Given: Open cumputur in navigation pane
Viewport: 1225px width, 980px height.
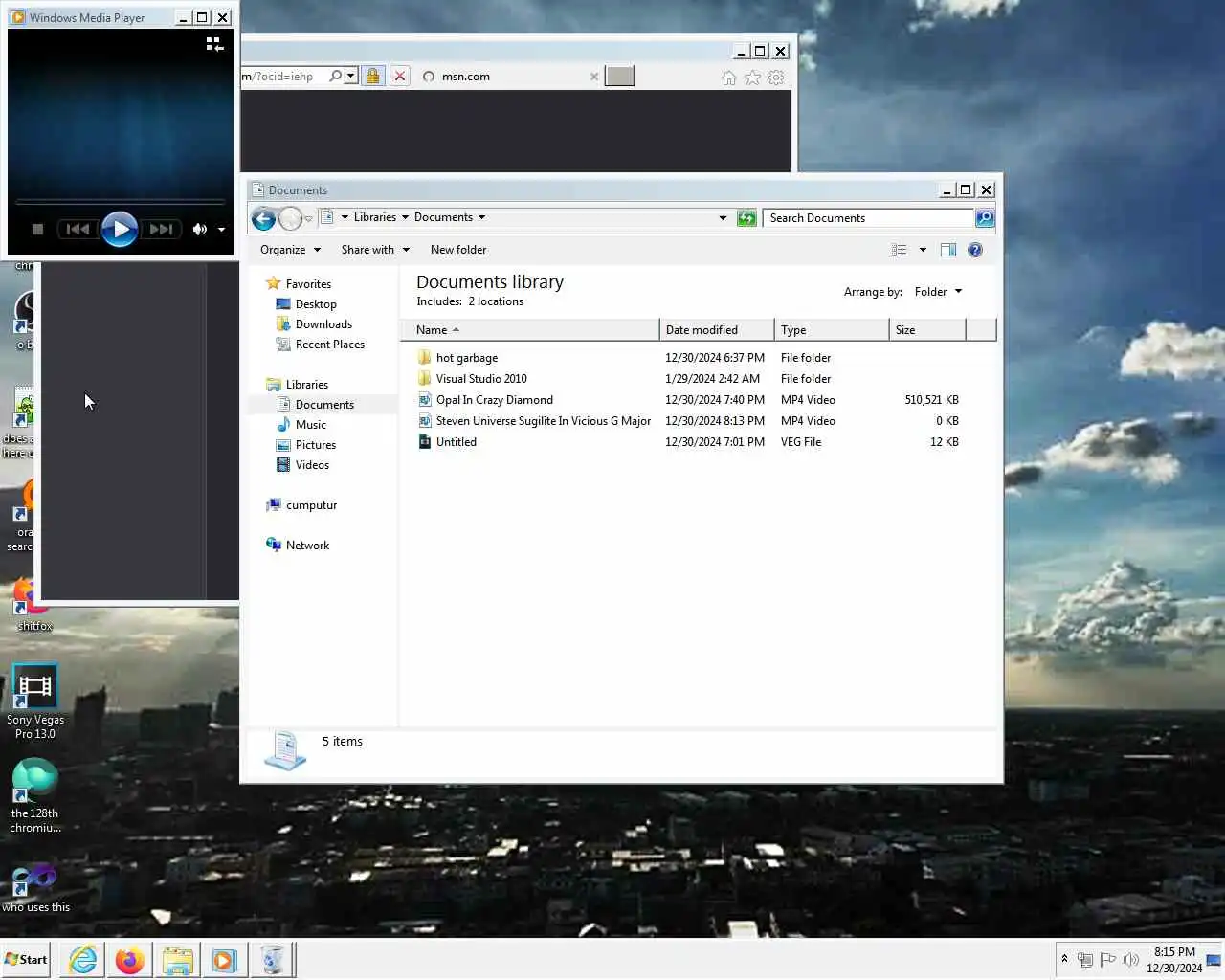Looking at the screenshot, I should point(311,505).
